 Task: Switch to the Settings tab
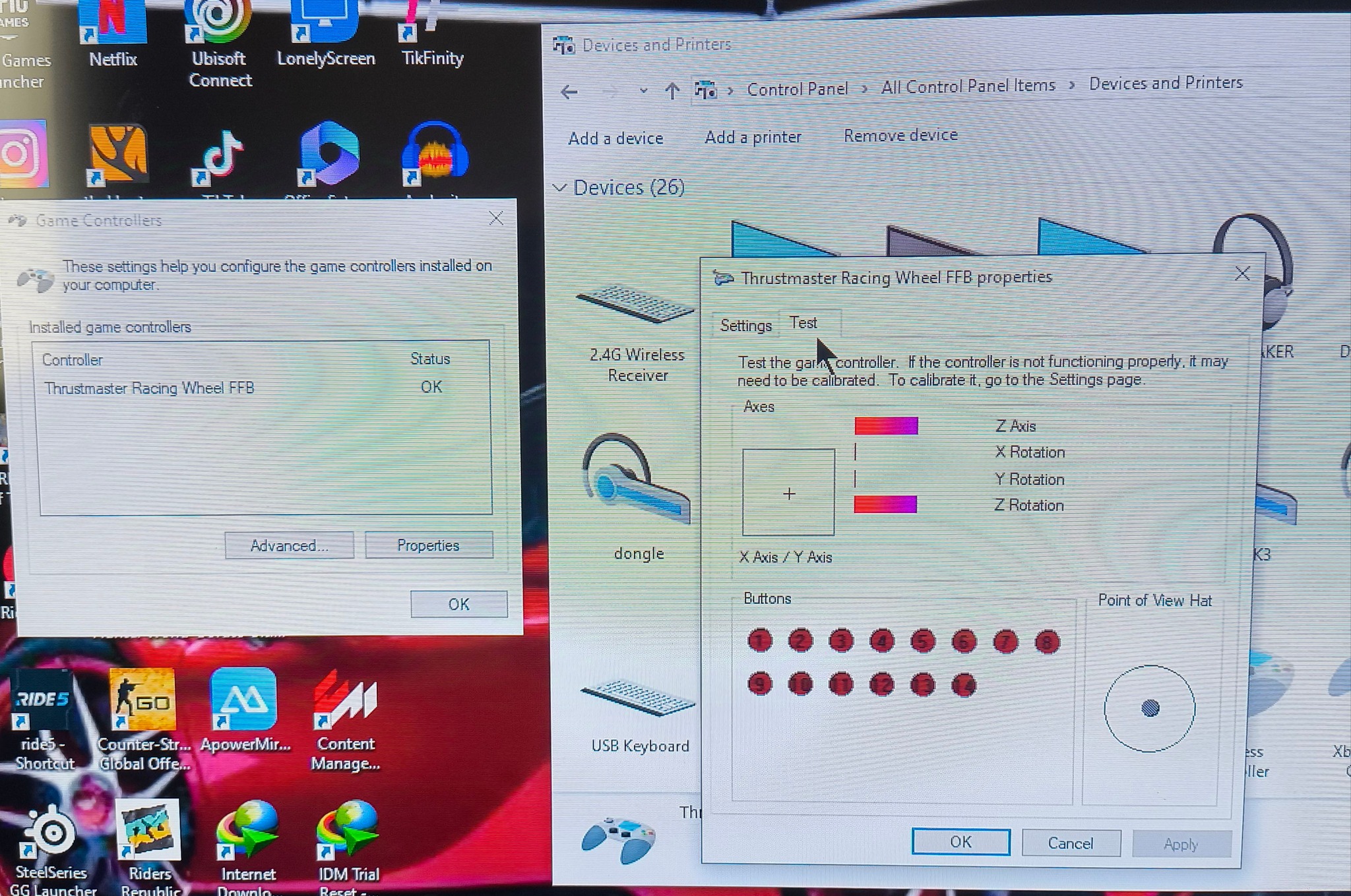pos(745,326)
